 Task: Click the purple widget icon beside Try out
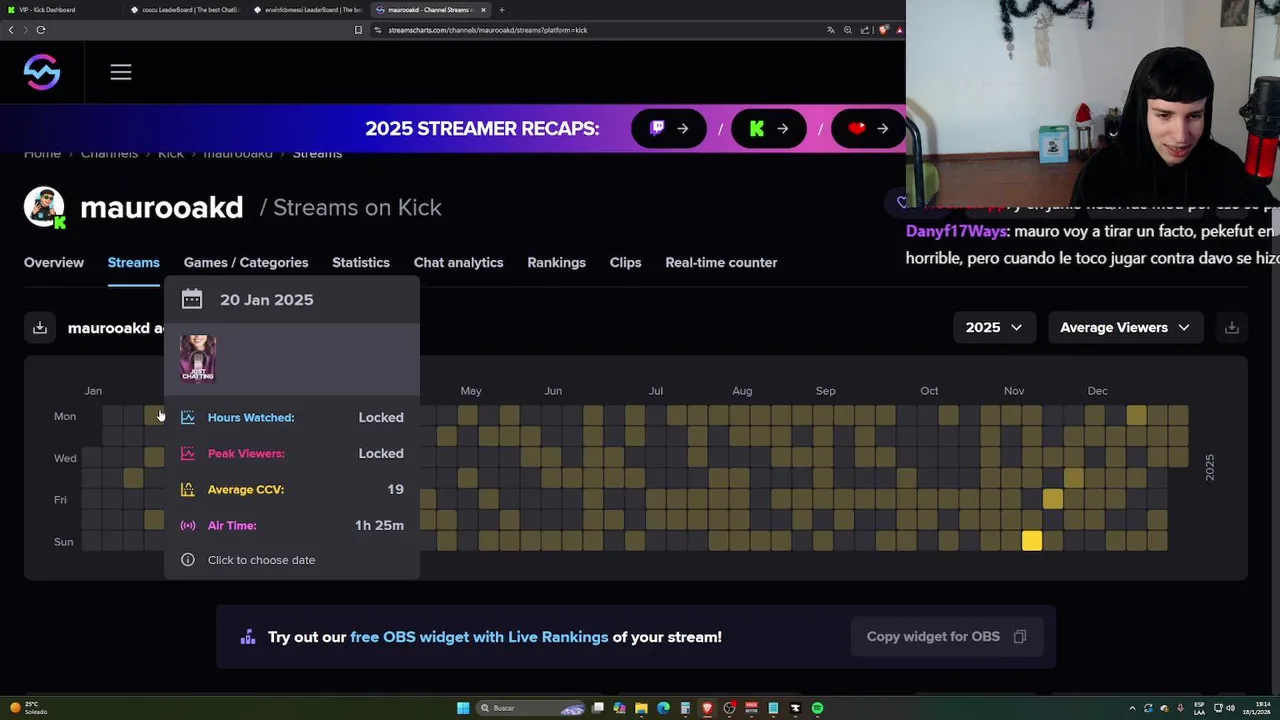pyautogui.click(x=248, y=637)
